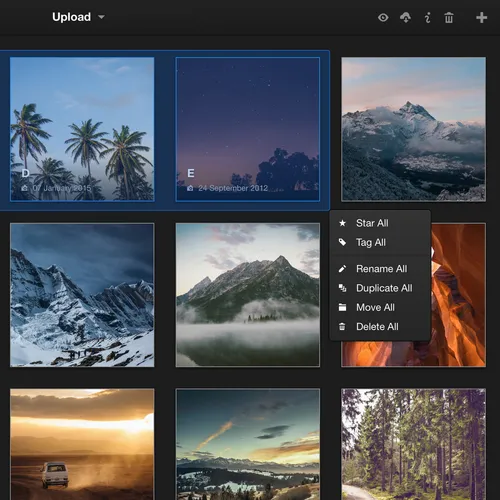500x500 pixels.
Task: Open the snowy mountain peaks photo
Action: click(82, 295)
